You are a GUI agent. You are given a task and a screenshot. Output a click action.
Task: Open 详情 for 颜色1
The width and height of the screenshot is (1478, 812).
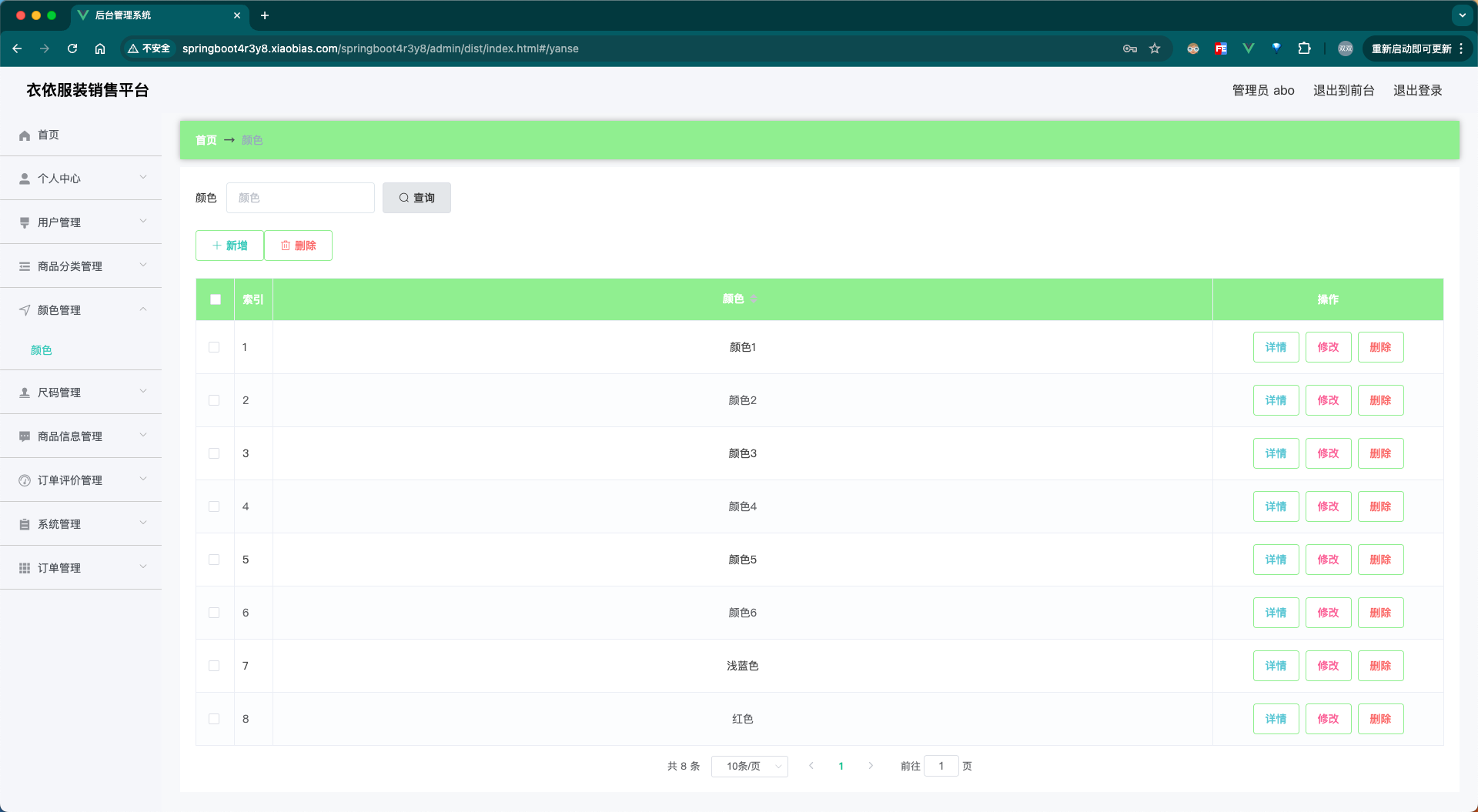tap(1276, 347)
